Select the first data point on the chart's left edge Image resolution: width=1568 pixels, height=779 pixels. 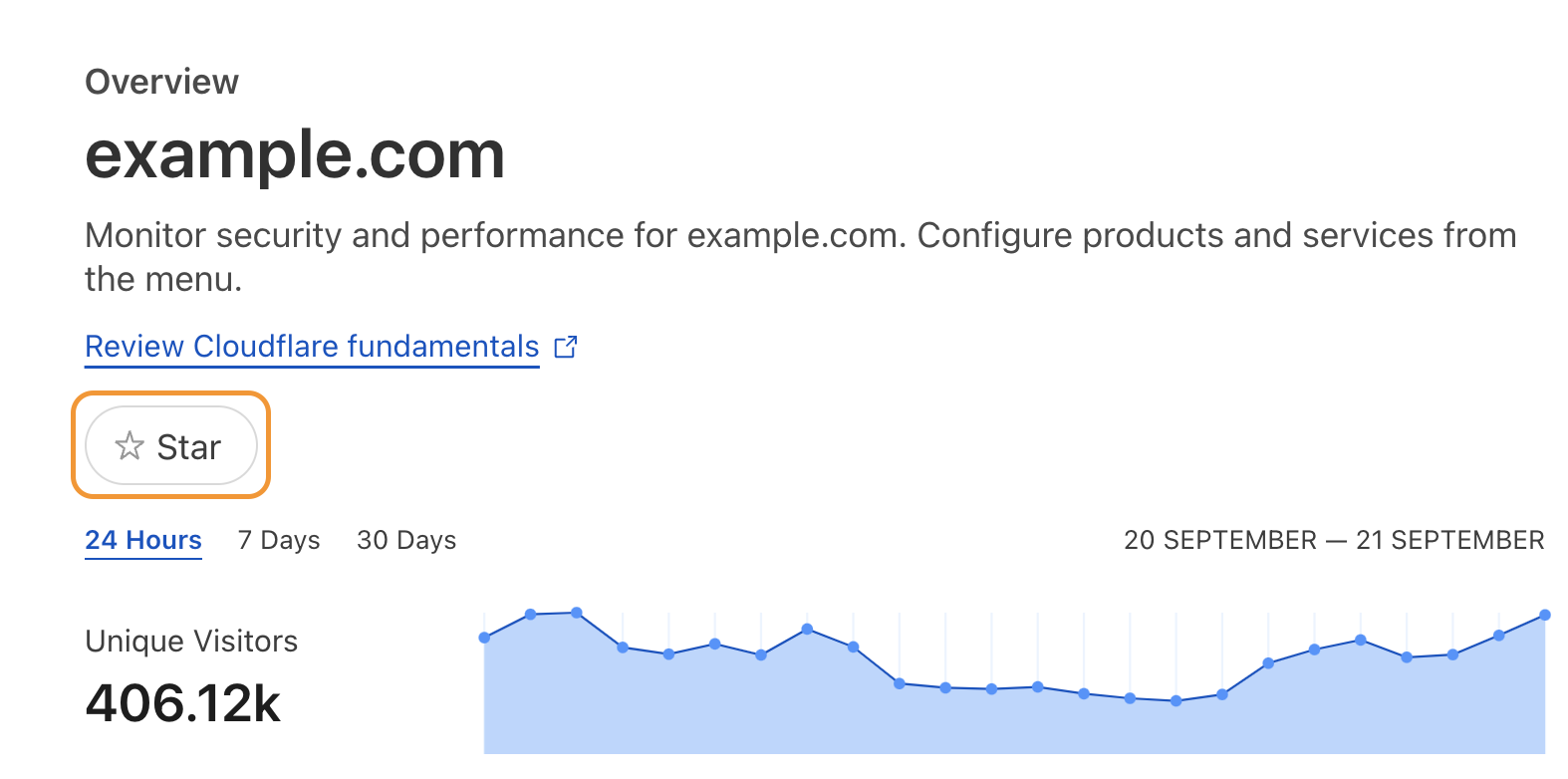[485, 636]
